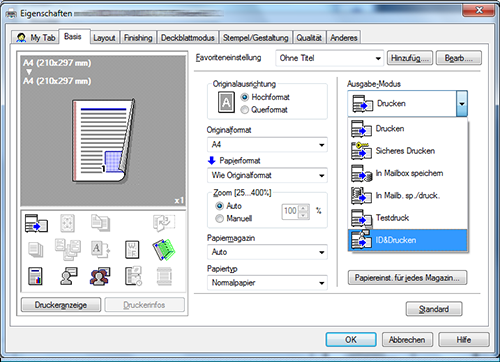Go to the Stempel/Gestaltung tab
Viewport: 500px width, 362px height.
(x=256, y=38)
